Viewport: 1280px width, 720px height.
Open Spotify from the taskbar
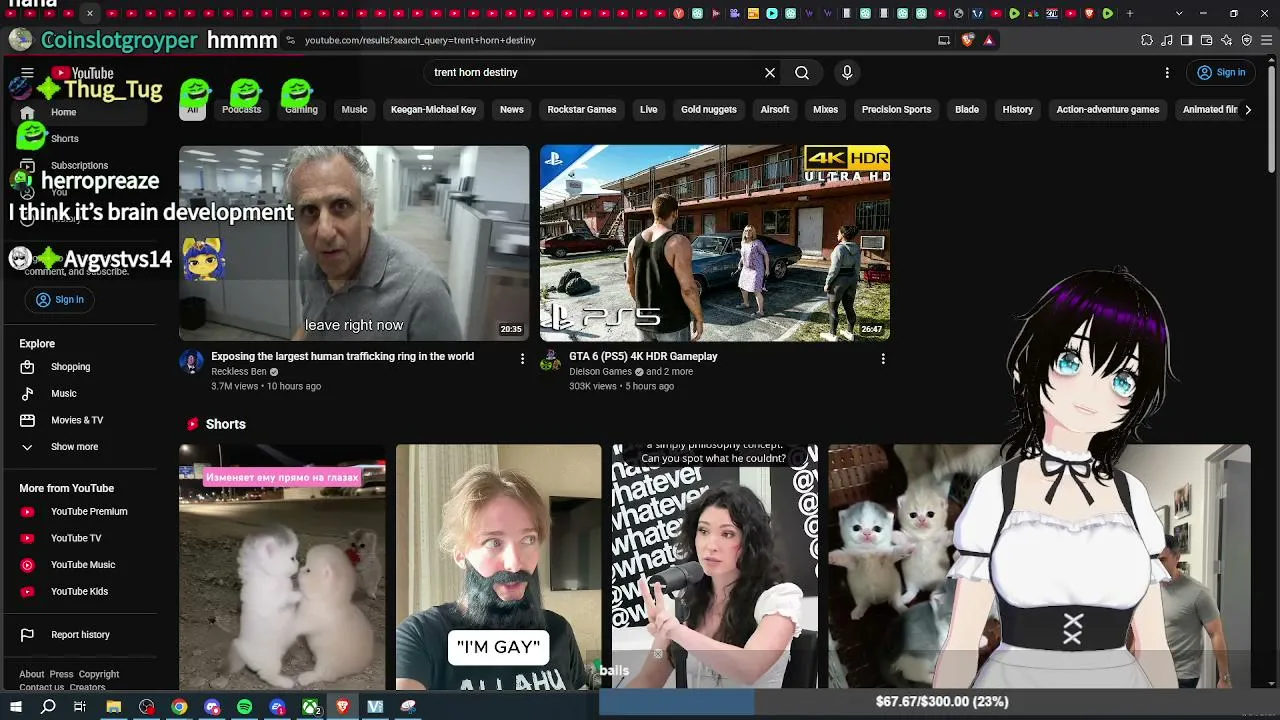point(245,707)
